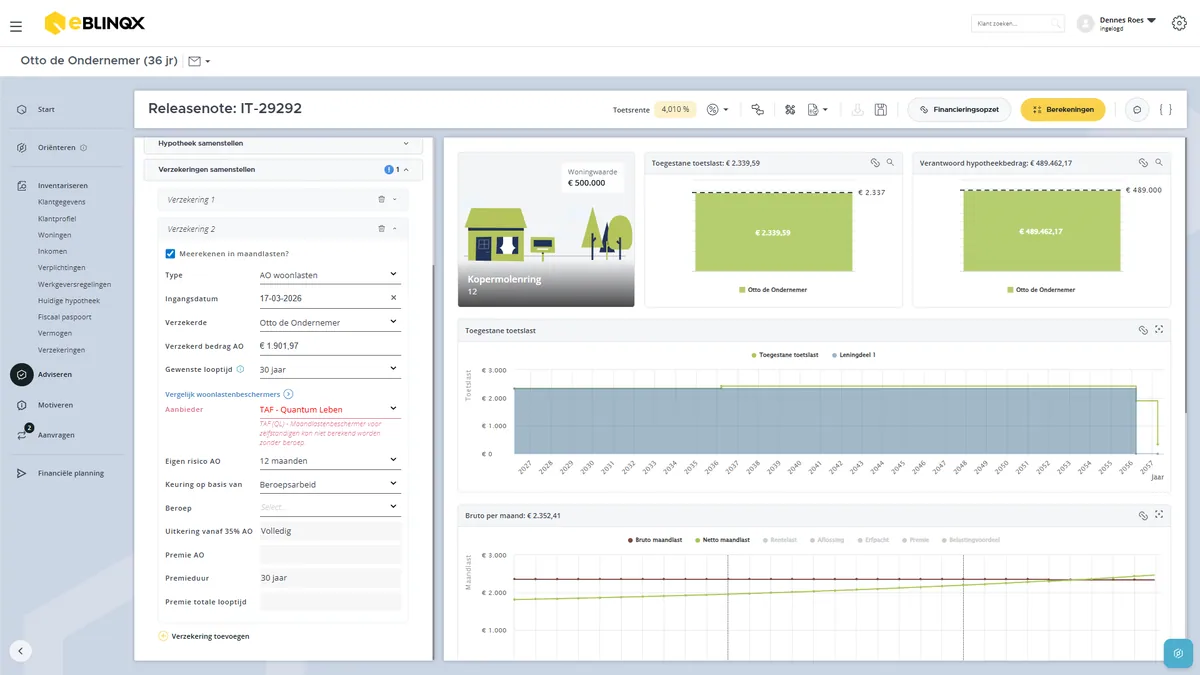
Task: Expand the Bruto per maand chart to fullscreen
Action: click(1159, 516)
